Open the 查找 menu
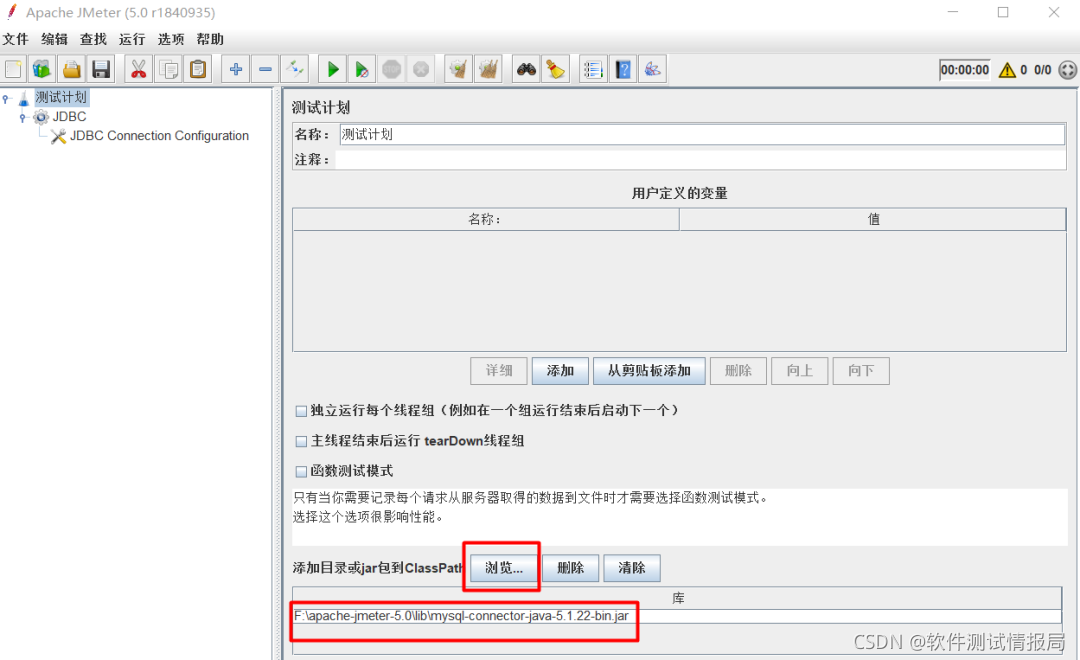The image size is (1080, 660). pos(93,39)
